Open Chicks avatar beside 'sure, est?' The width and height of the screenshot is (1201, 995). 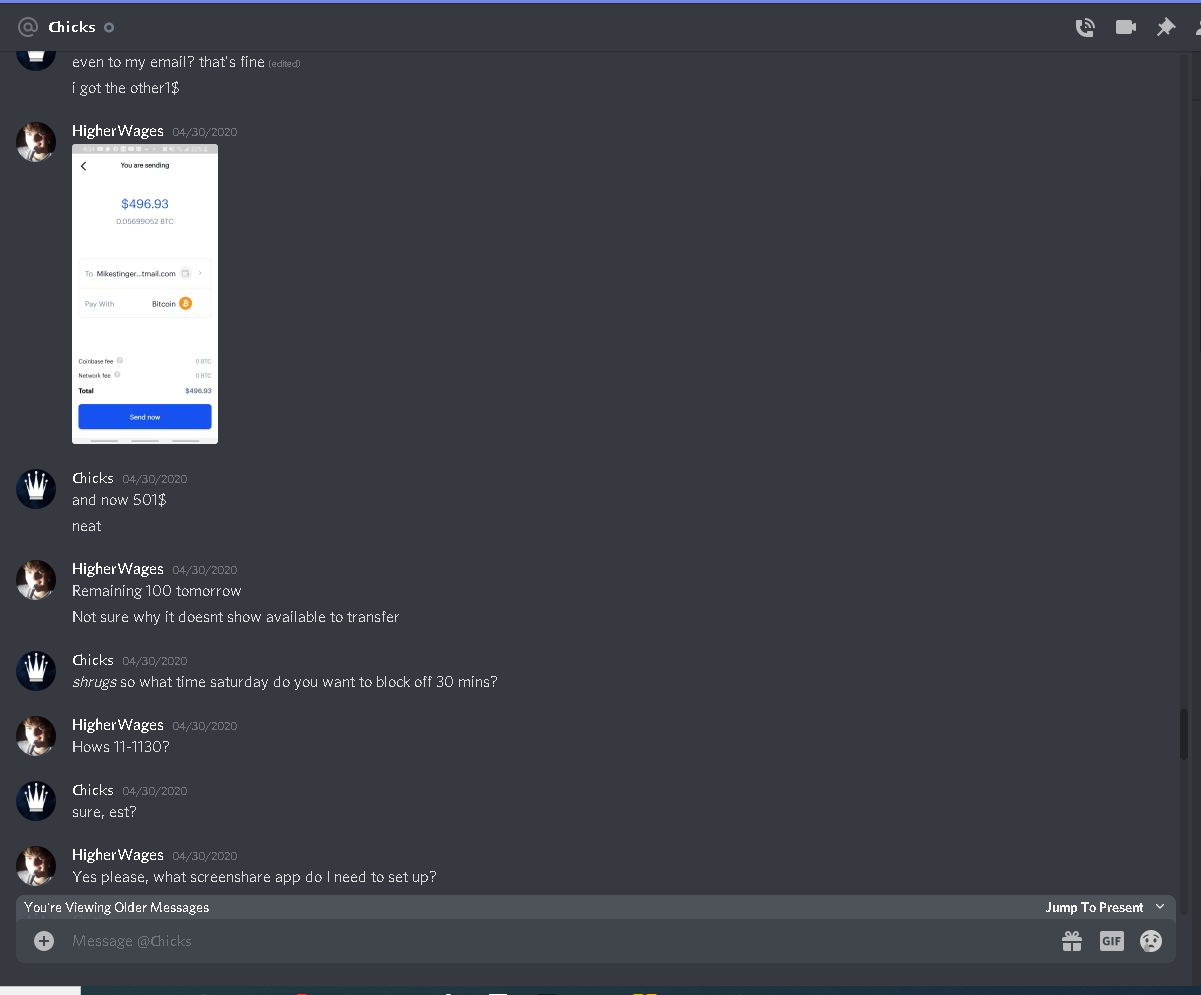pyautogui.click(x=36, y=800)
